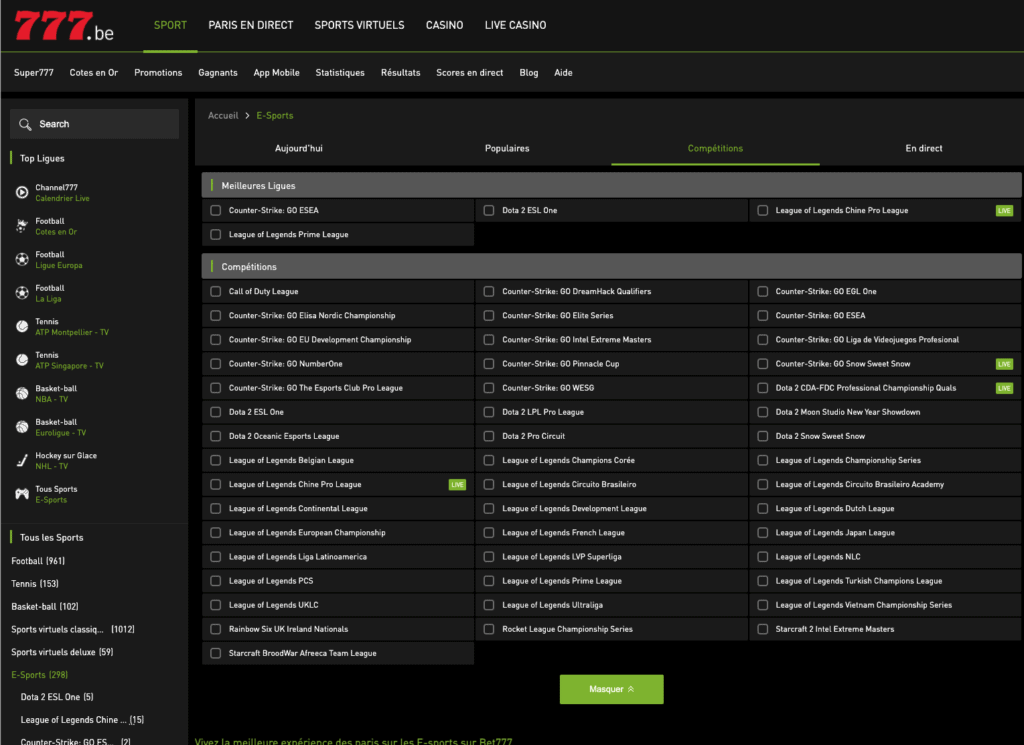The height and width of the screenshot is (745, 1024).
Task: Expand Tennis (153) sports category
Action: coord(35,584)
